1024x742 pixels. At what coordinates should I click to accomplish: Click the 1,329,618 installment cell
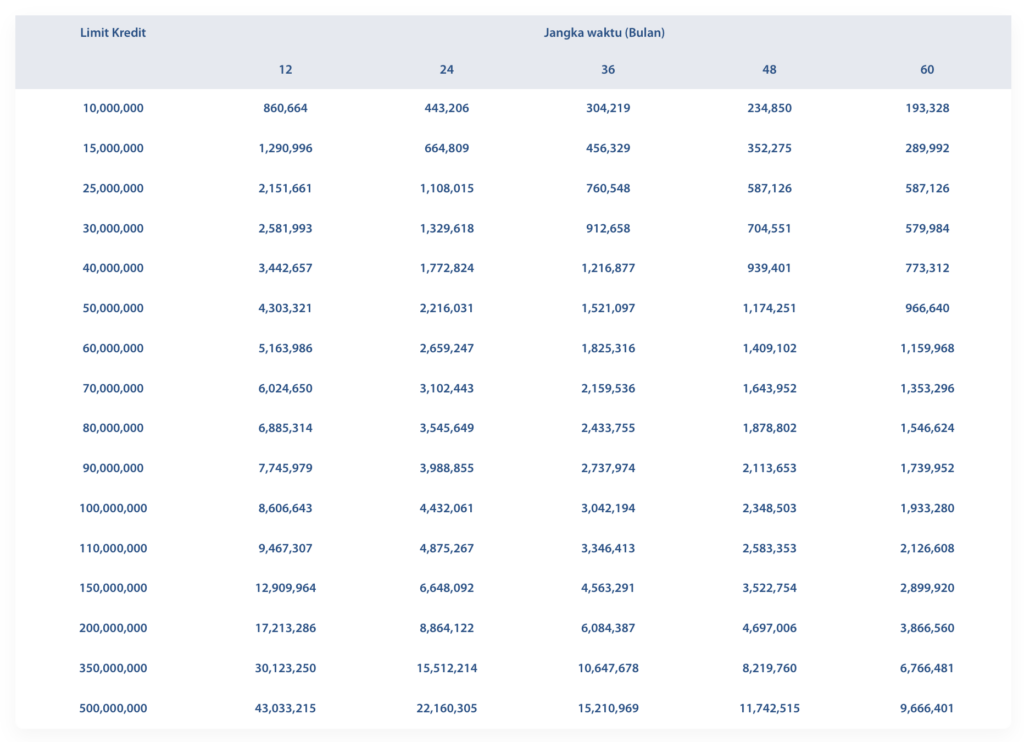(447, 229)
